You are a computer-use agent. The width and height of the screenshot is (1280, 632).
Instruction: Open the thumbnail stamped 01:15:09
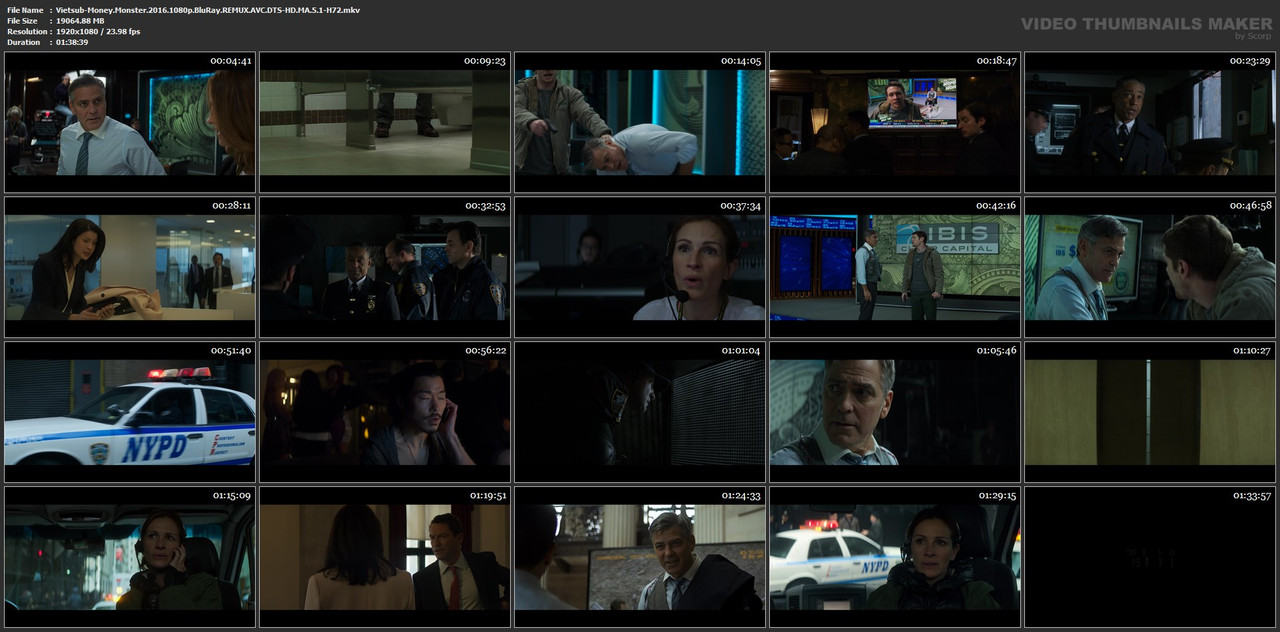pos(130,557)
